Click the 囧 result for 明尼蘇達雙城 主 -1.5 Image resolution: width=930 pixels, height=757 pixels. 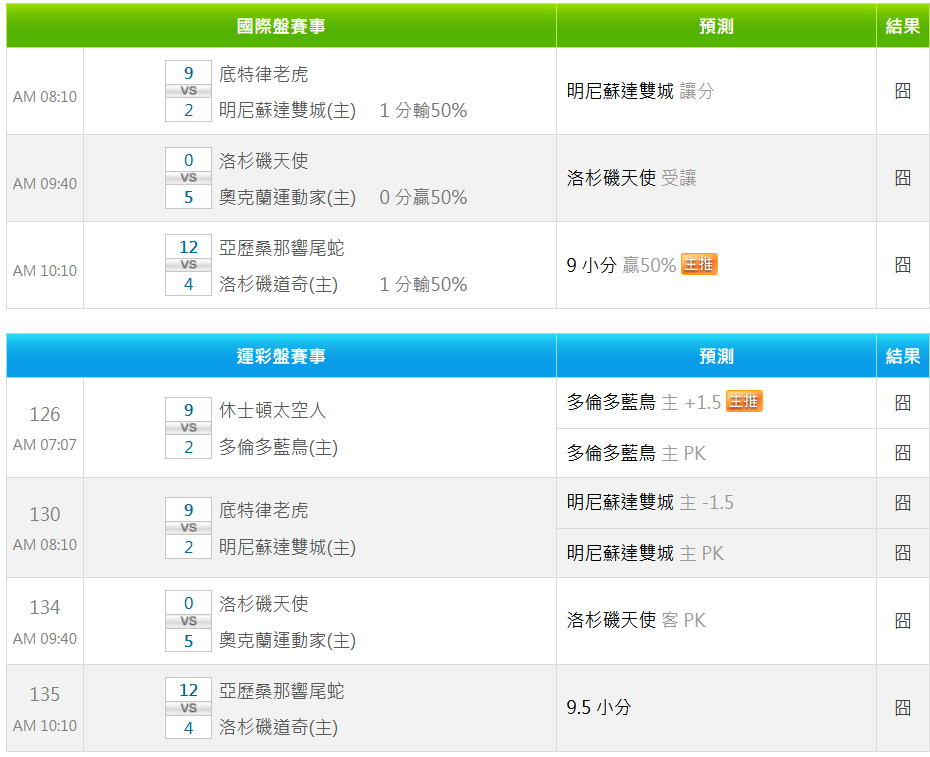click(903, 502)
